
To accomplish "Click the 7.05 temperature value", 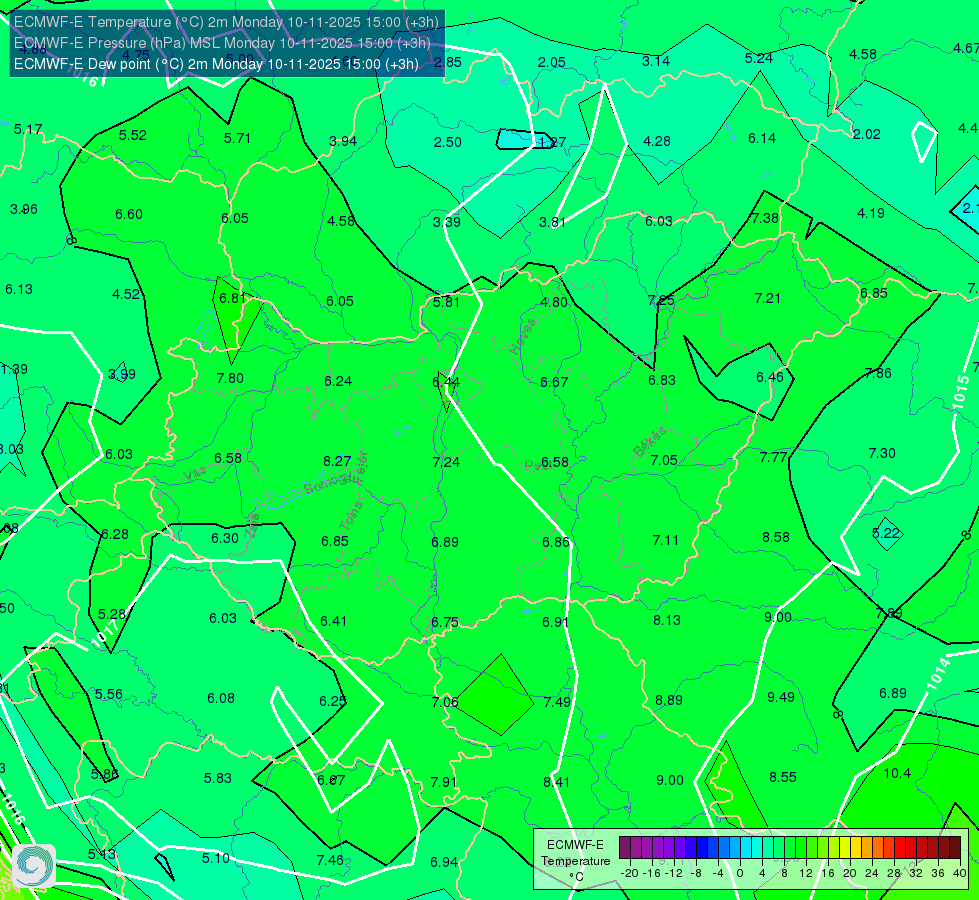I will click(x=664, y=460).
